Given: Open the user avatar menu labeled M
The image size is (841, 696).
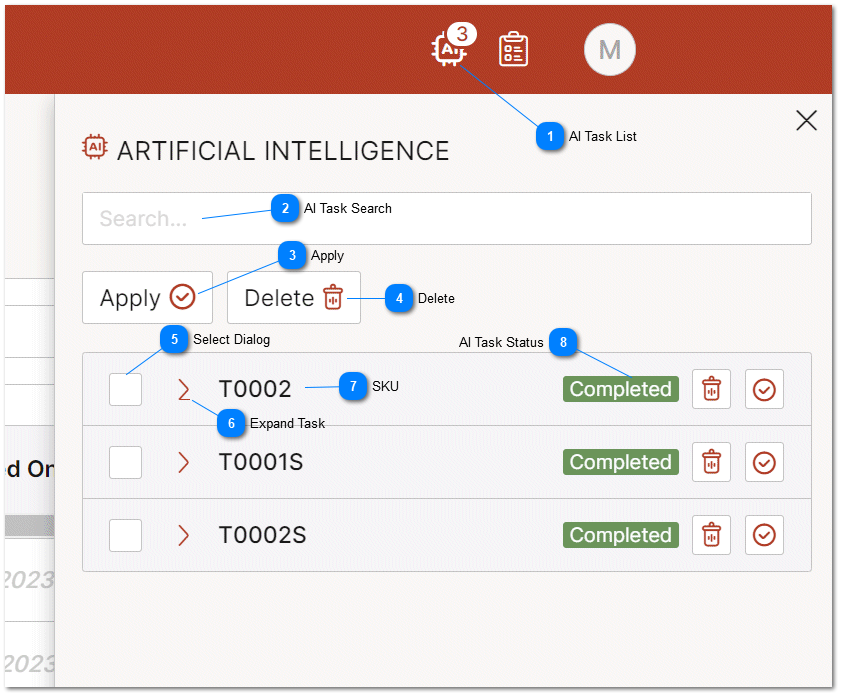Looking at the screenshot, I should tap(610, 49).
